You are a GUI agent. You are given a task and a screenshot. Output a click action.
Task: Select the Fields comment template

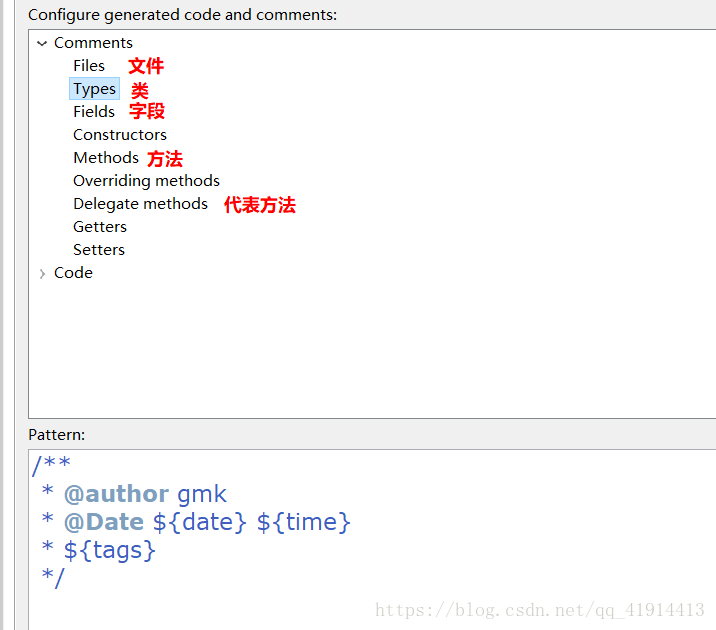click(x=94, y=111)
